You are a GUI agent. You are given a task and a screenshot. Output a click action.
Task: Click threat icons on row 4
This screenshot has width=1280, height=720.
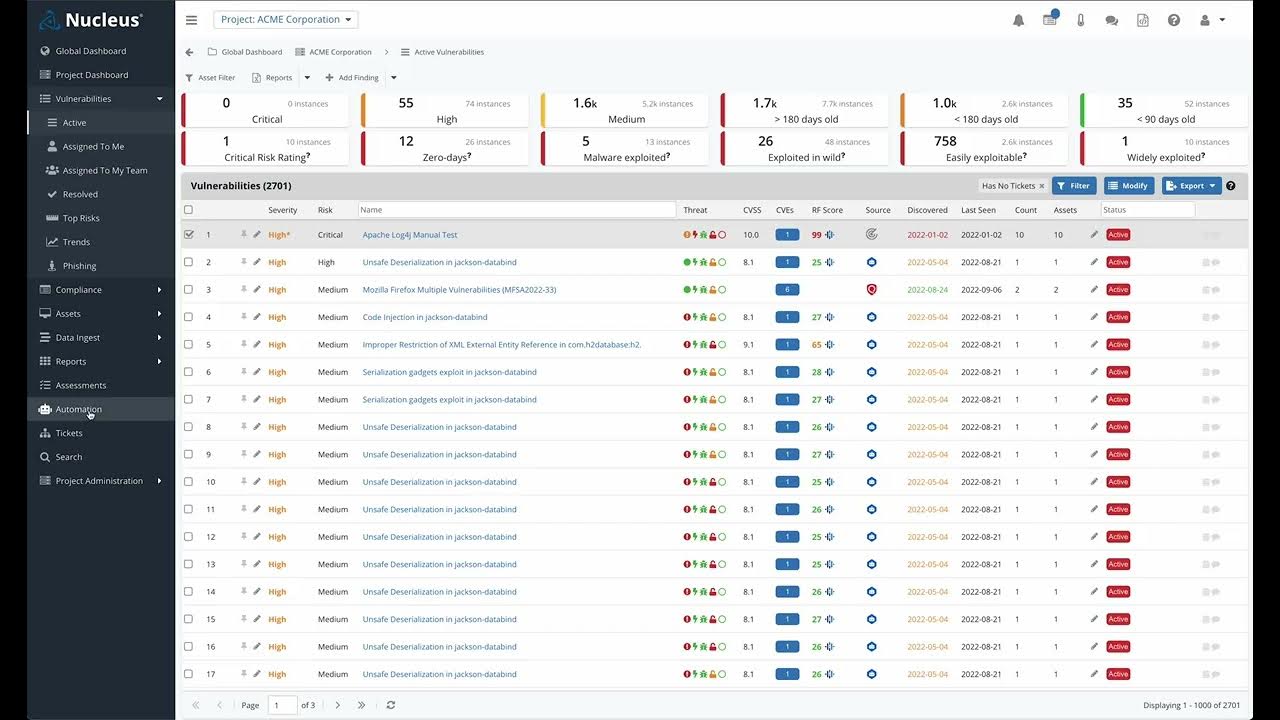(704, 317)
